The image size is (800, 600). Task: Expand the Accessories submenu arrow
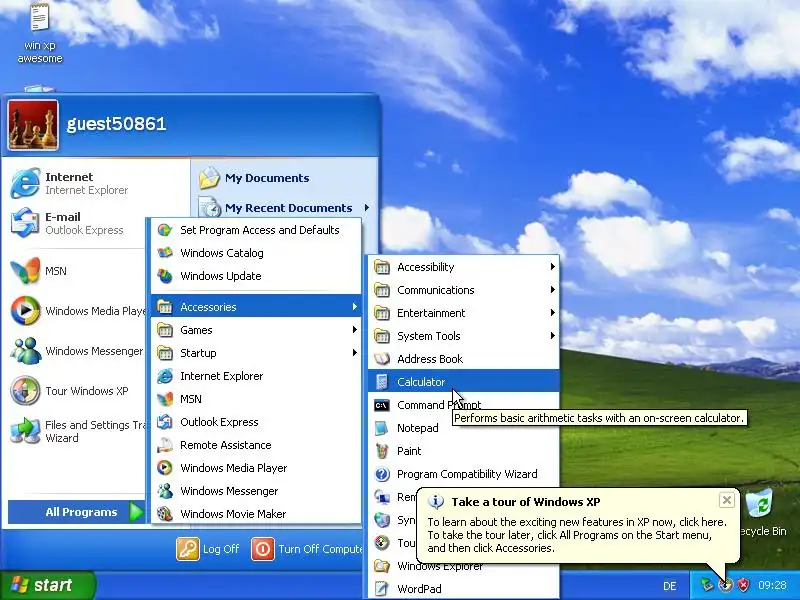point(355,307)
